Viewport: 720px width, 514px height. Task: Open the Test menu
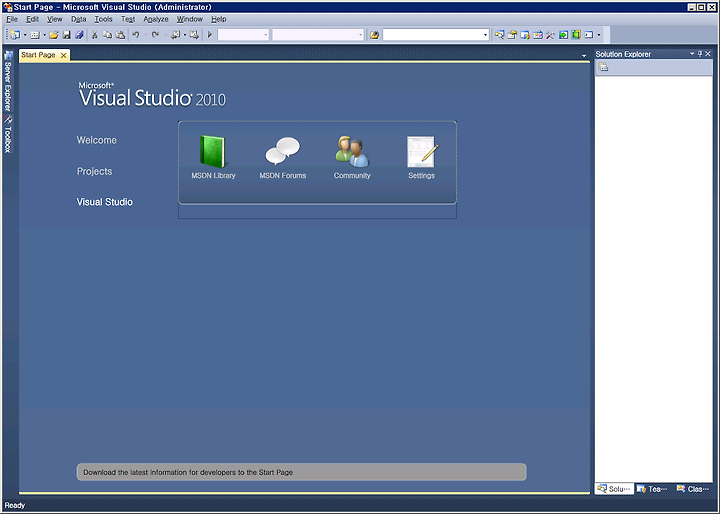point(128,19)
